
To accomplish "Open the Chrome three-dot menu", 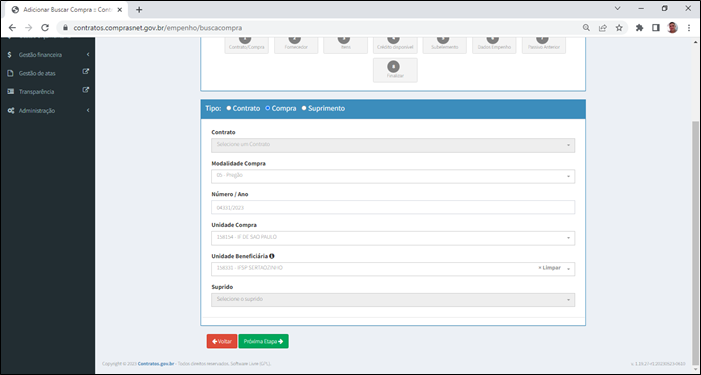I will [x=689, y=28].
